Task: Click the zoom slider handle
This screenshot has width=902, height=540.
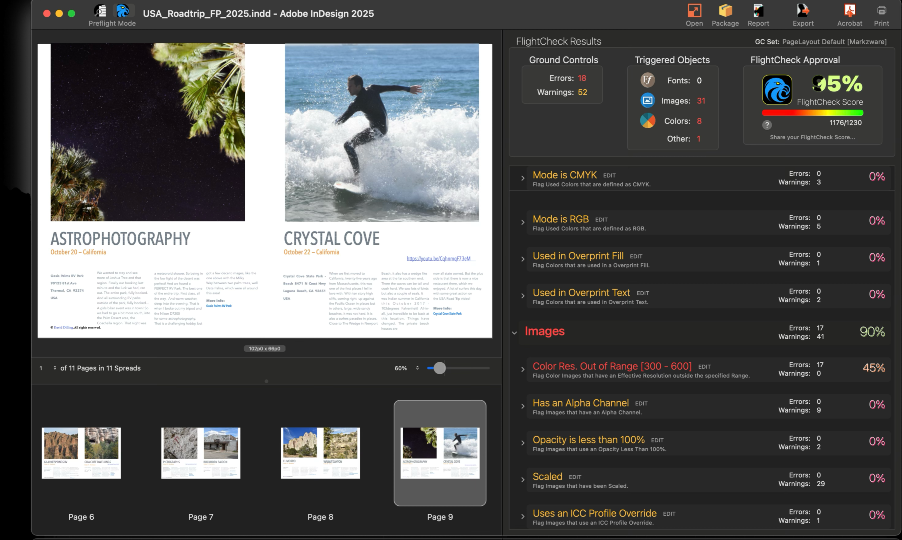Action: pos(437,368)
